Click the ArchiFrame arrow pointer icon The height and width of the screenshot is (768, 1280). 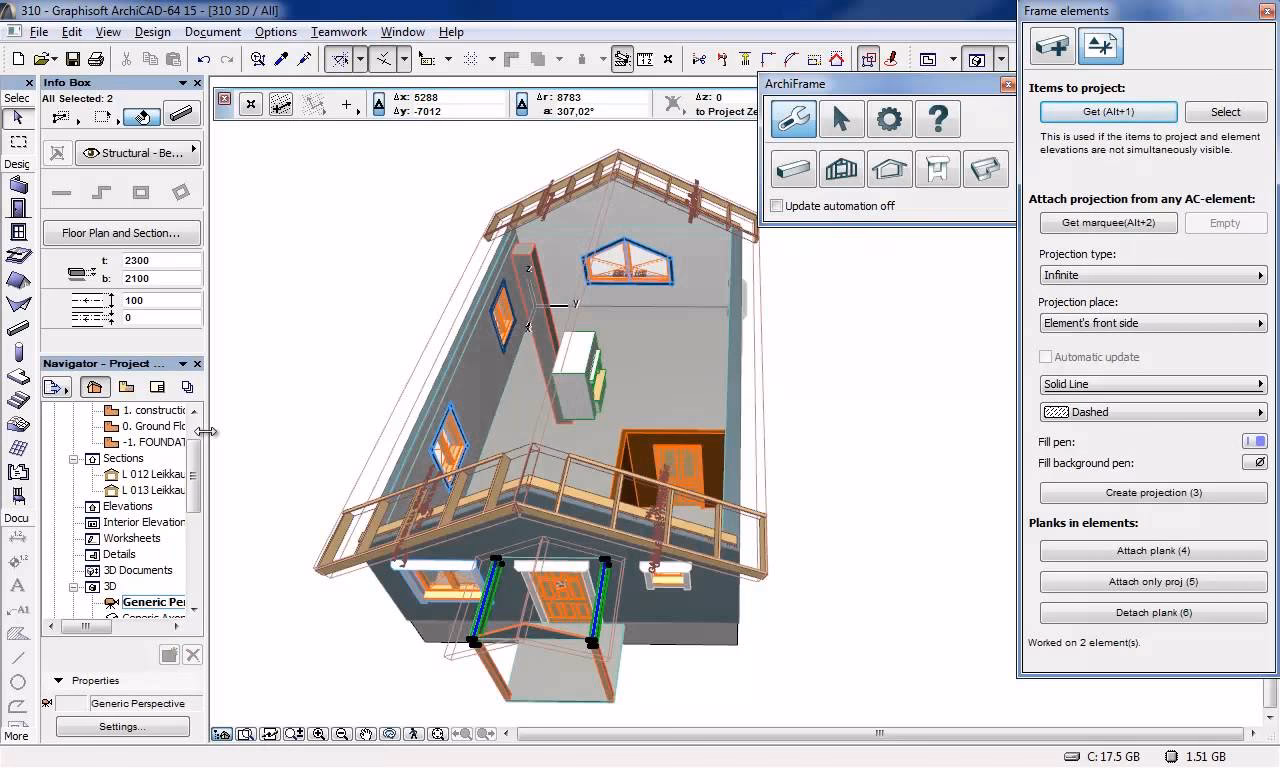point(841,119)
